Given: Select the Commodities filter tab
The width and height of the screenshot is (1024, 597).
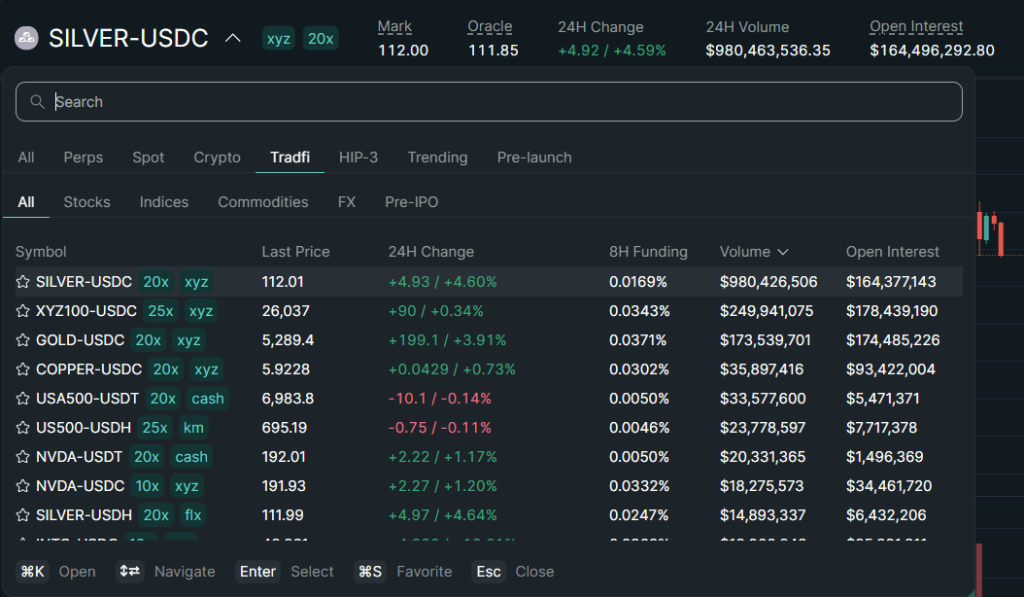Looking at the screenshot, I should pyautogui.click(x=262, y=202).
